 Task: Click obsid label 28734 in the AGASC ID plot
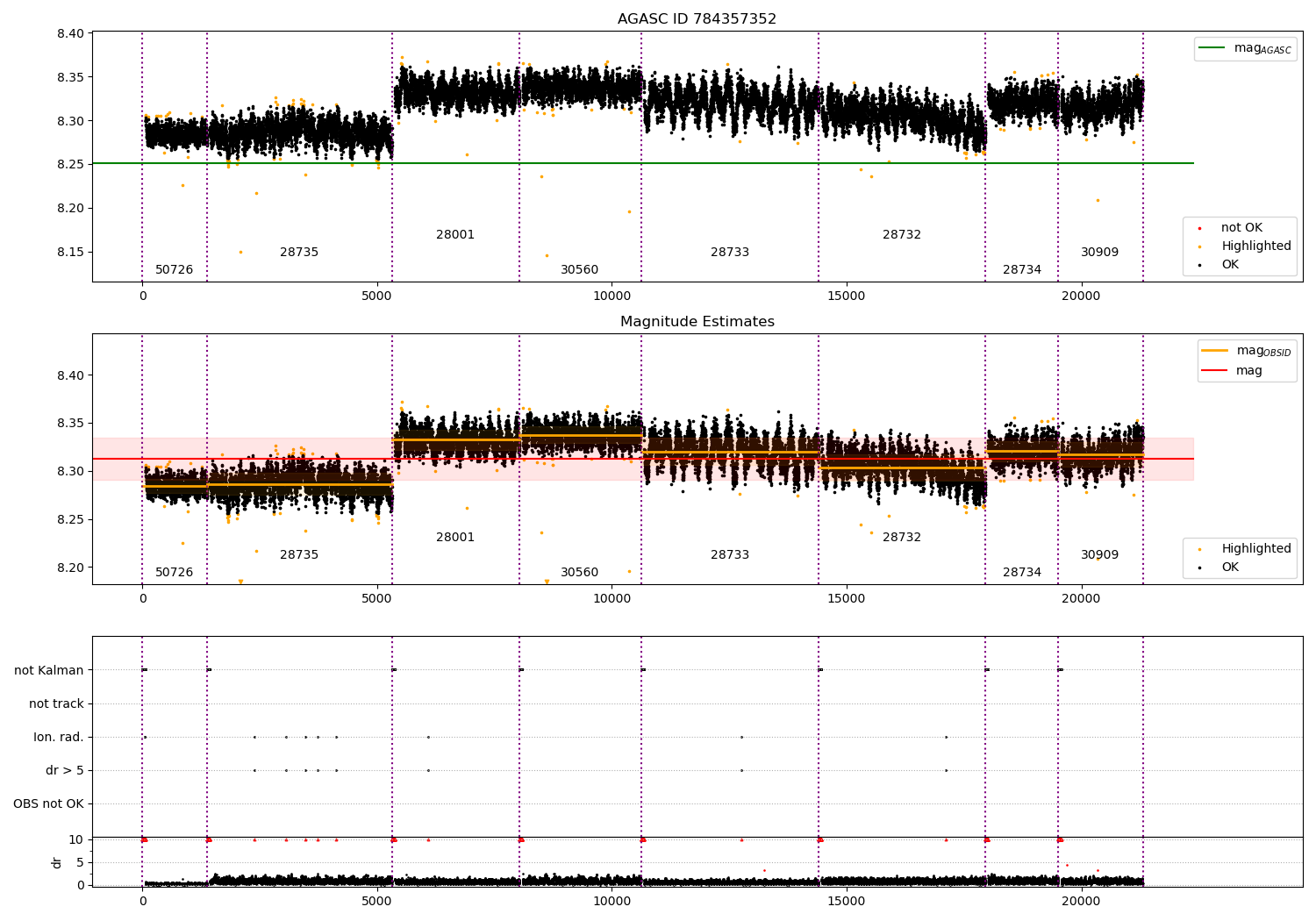(1022, 270)
